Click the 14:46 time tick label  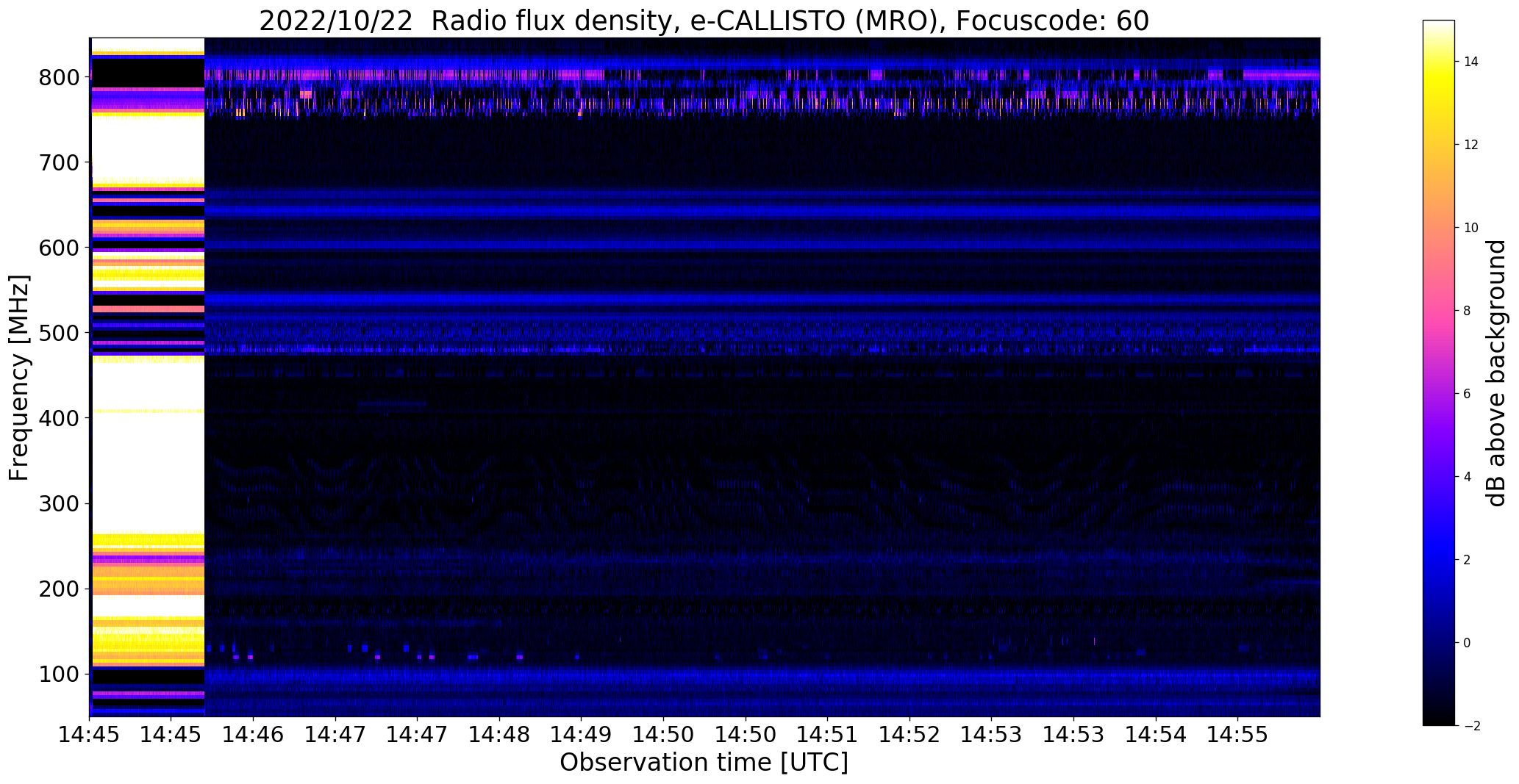(254, 734)
